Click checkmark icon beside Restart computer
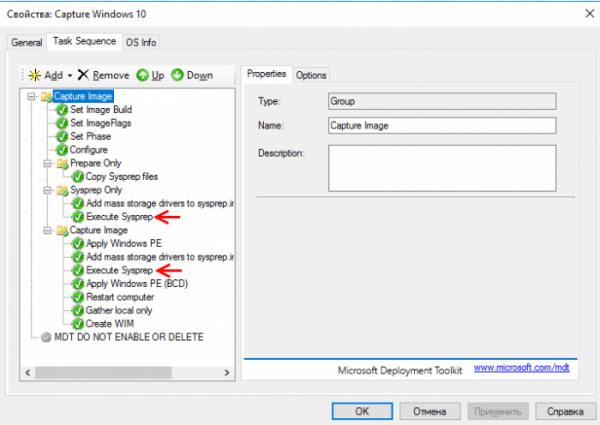The height and width of the screenshot is (425, 600). coord(78,297)
